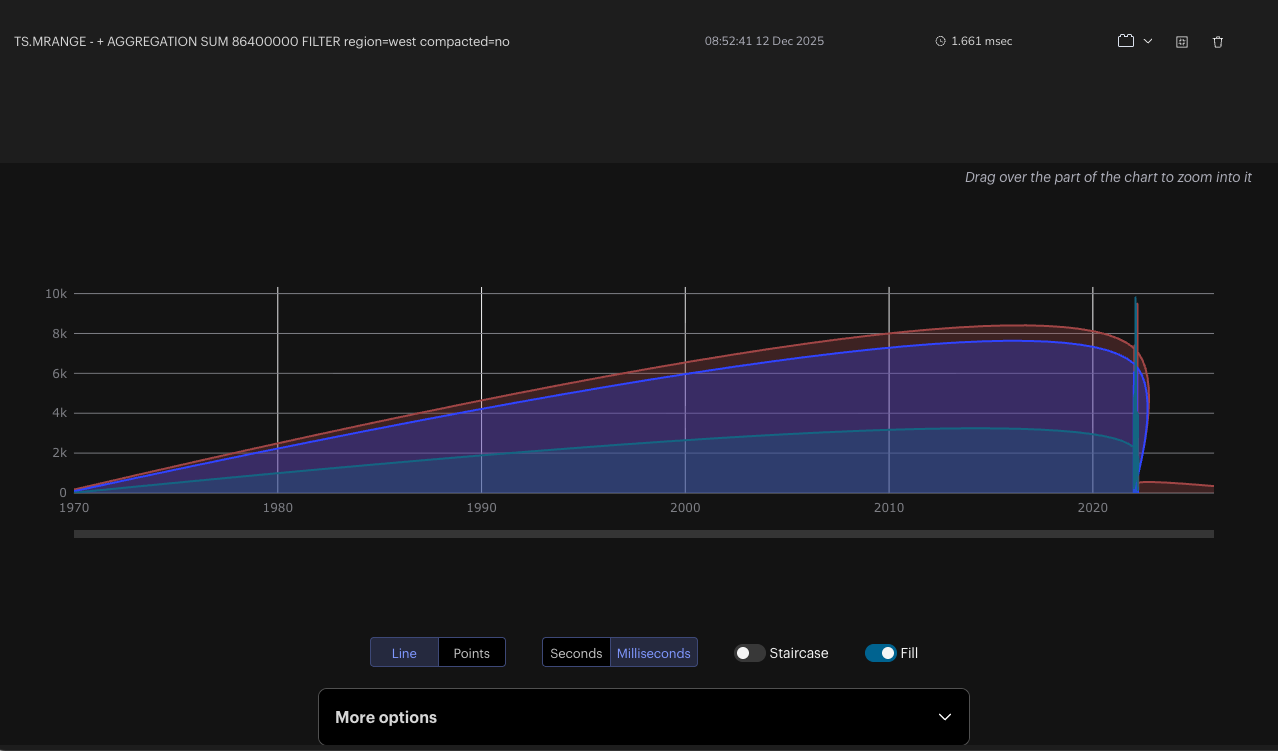Switch chart mode to Line
The image size is (1278, 751).
click(404, 653)
